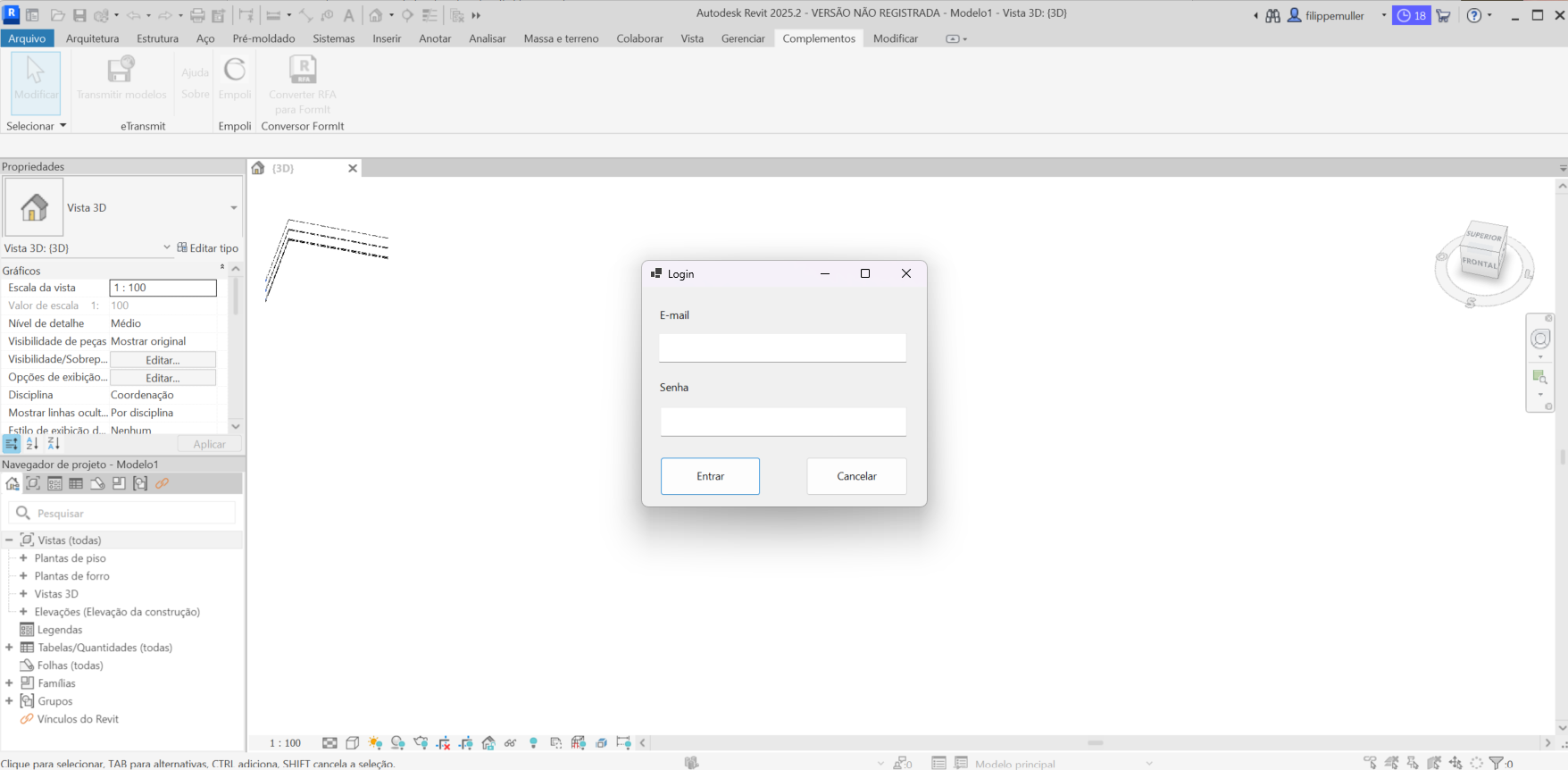Open the filippemuller account dropdown
Image resolution: width=1568 pixels, height=770 pixels.
[x=1384, y=15]
